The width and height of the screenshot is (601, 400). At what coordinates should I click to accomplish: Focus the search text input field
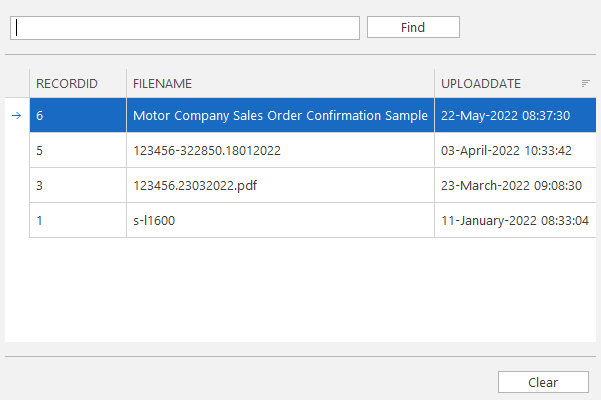[185, 28]
